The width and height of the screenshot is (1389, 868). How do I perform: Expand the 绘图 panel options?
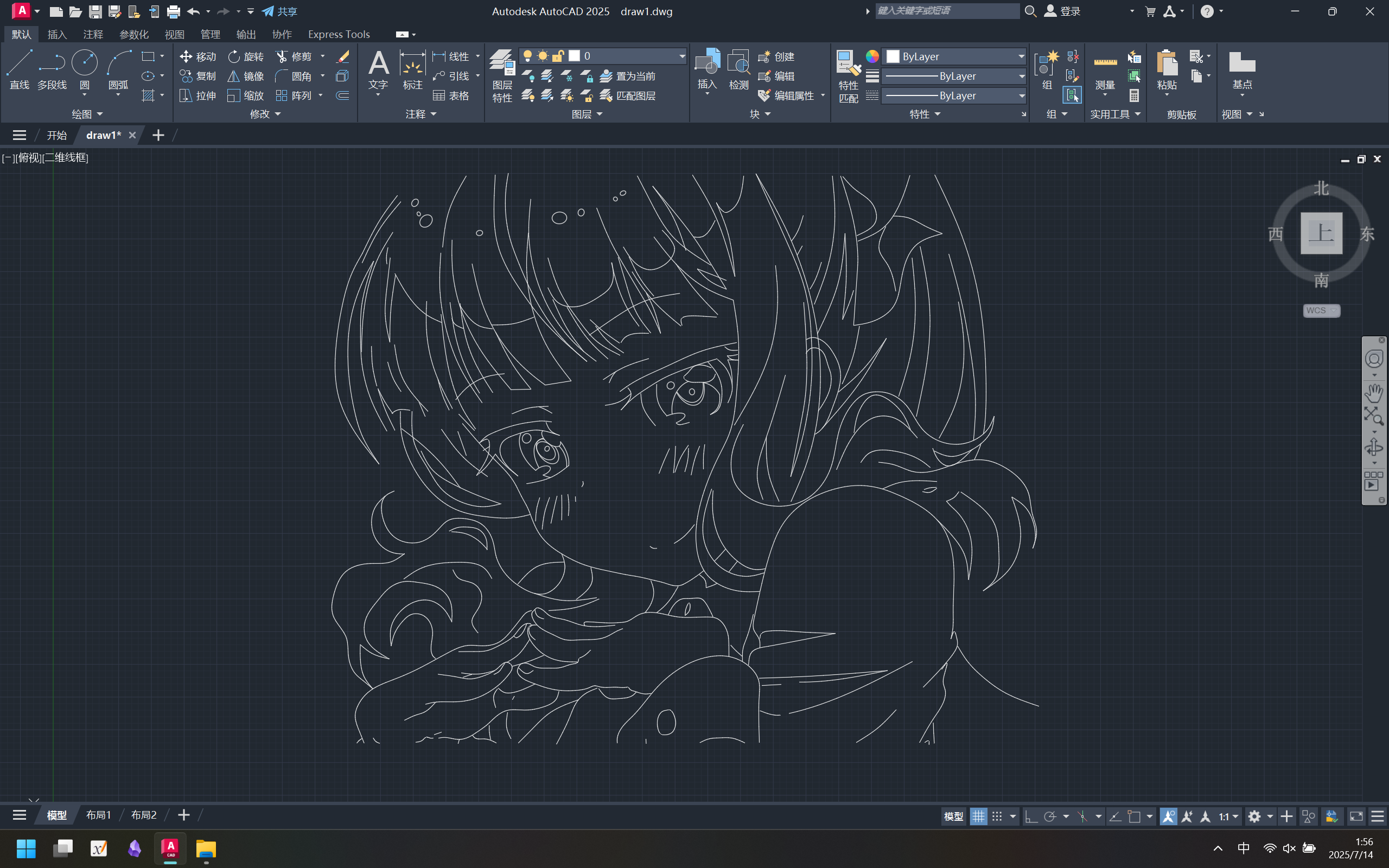coord(87,114)
